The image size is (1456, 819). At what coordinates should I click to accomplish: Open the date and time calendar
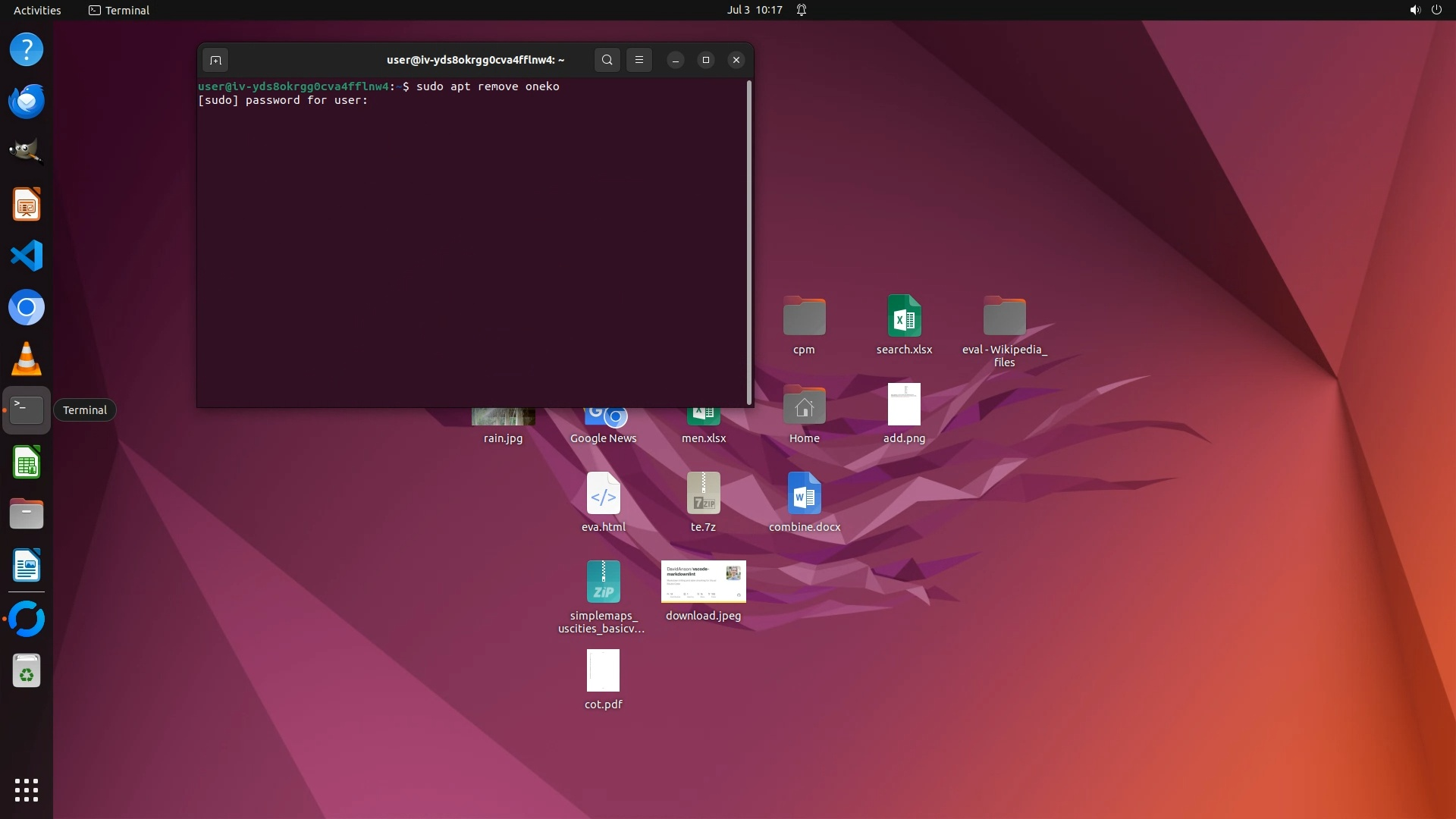[754, 10]
